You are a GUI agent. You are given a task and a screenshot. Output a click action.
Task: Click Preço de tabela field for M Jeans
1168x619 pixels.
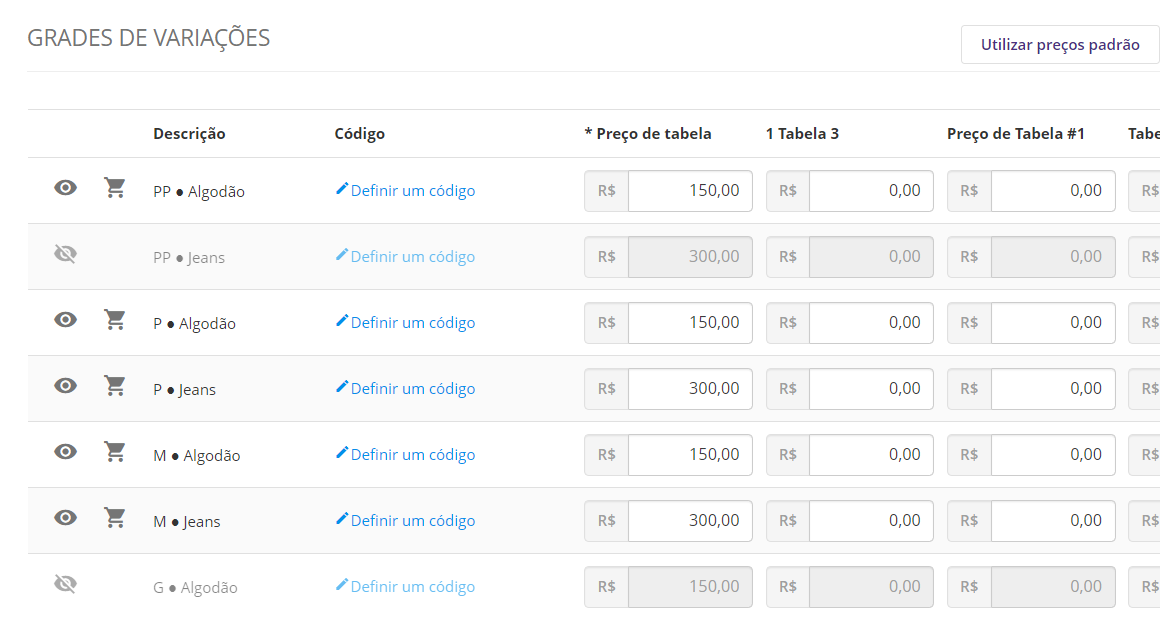tap(690, 521)
